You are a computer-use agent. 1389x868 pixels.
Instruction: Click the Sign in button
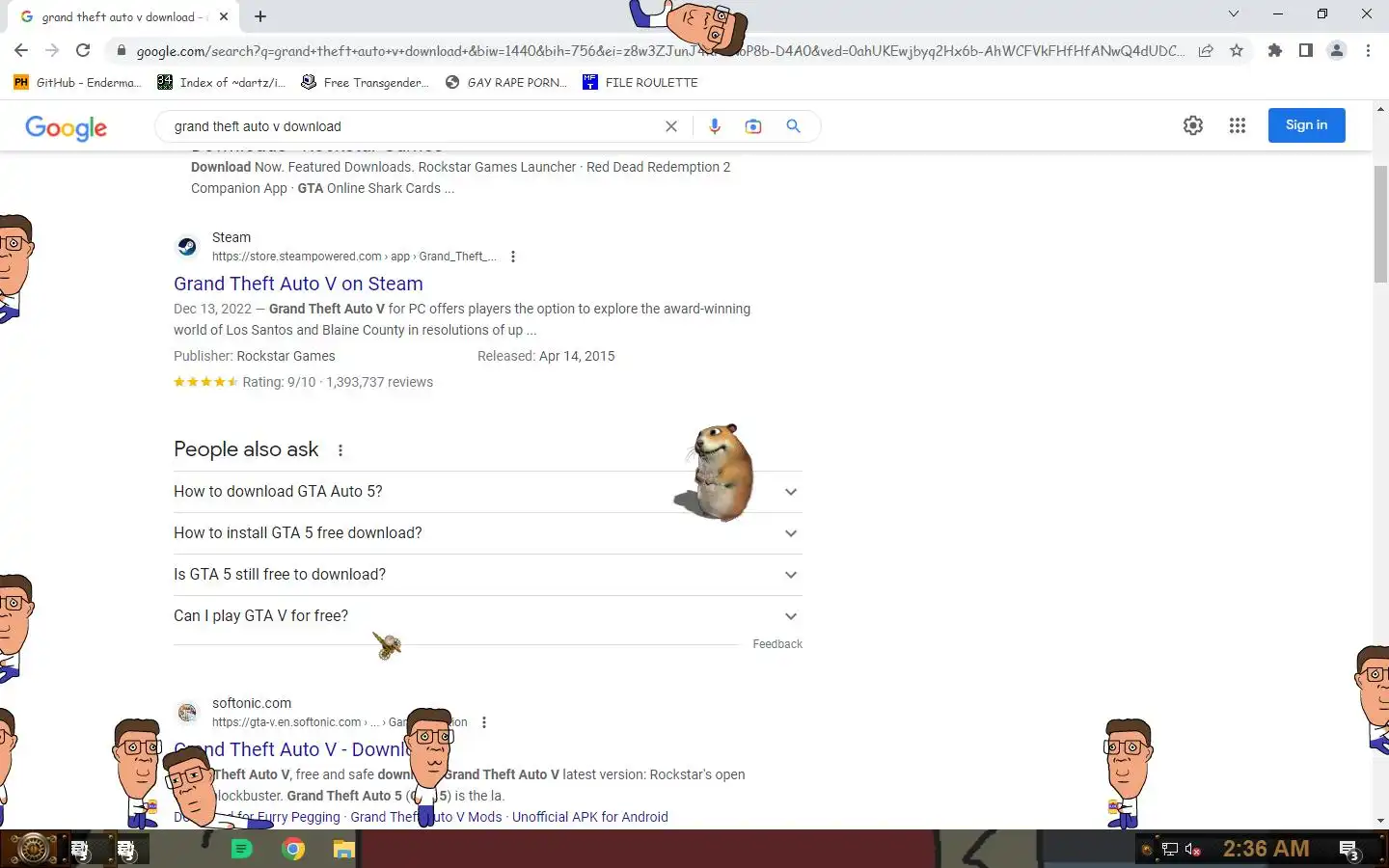tap(1306, 125)
